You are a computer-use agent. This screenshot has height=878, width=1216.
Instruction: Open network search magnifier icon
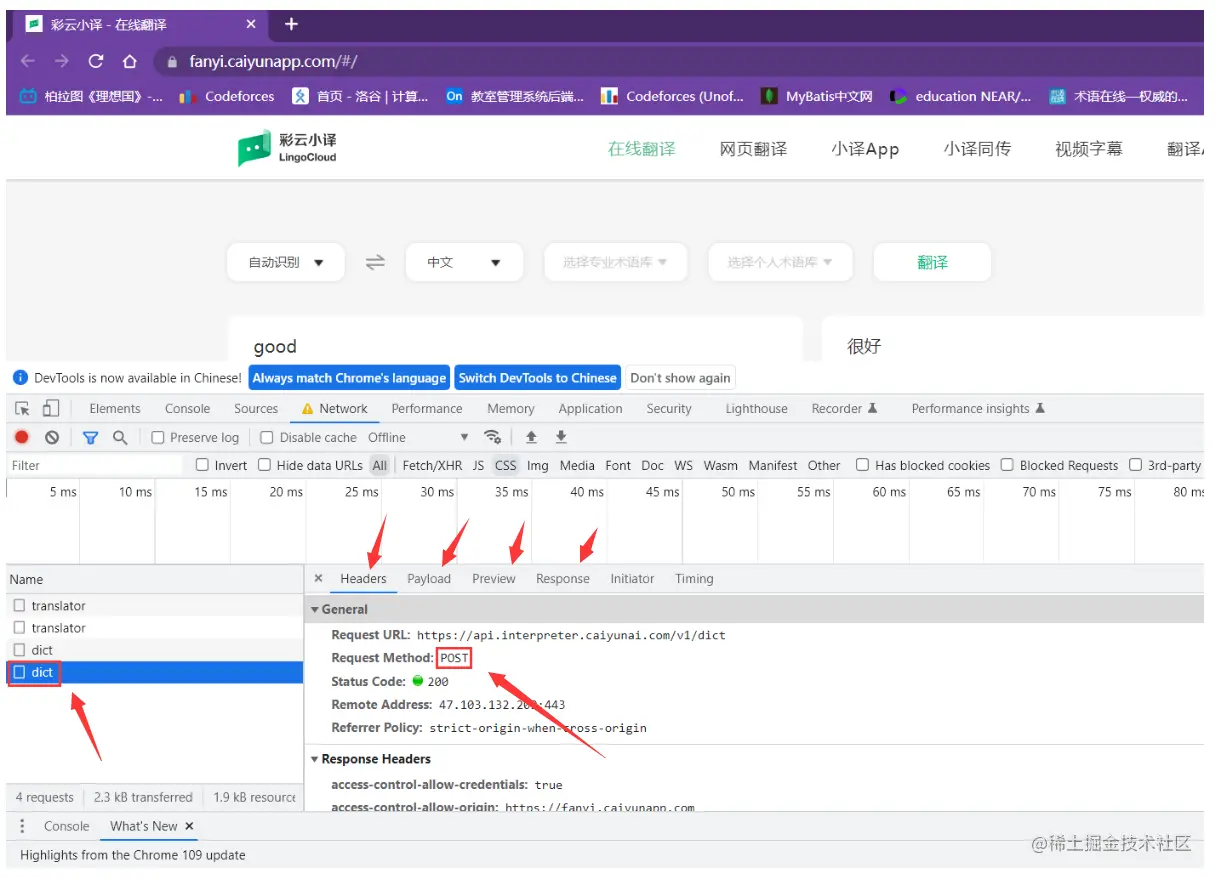point(120,437)
